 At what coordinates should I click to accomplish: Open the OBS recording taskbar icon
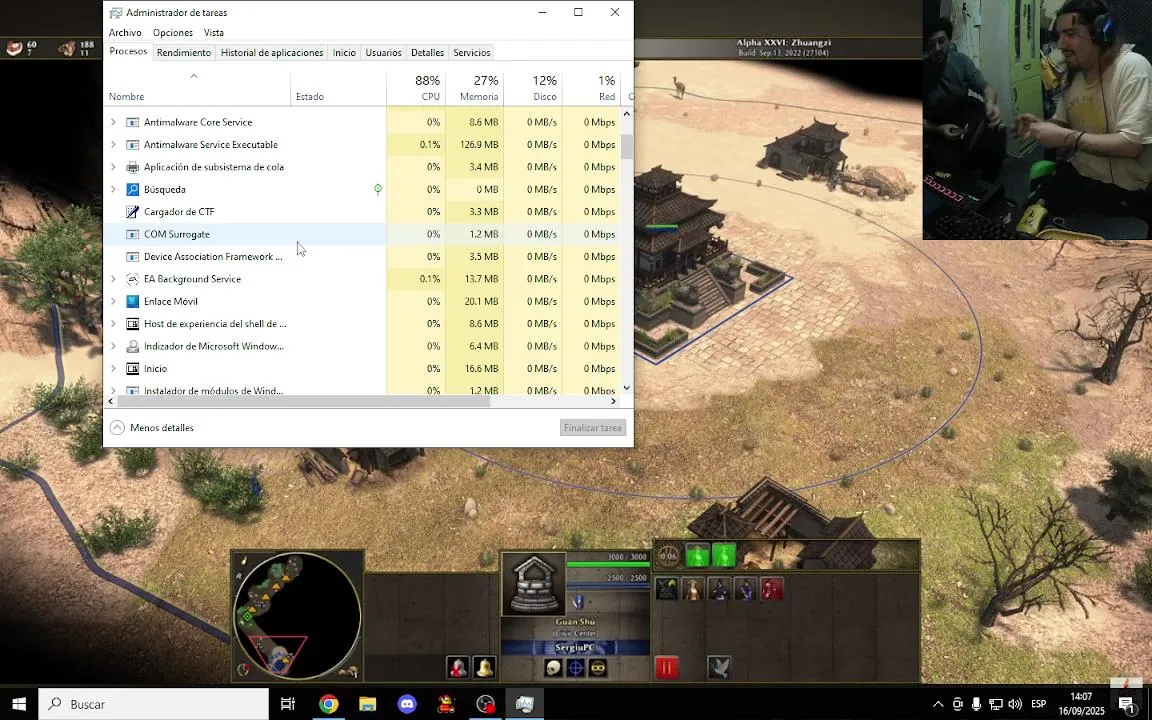click(486, 704)
